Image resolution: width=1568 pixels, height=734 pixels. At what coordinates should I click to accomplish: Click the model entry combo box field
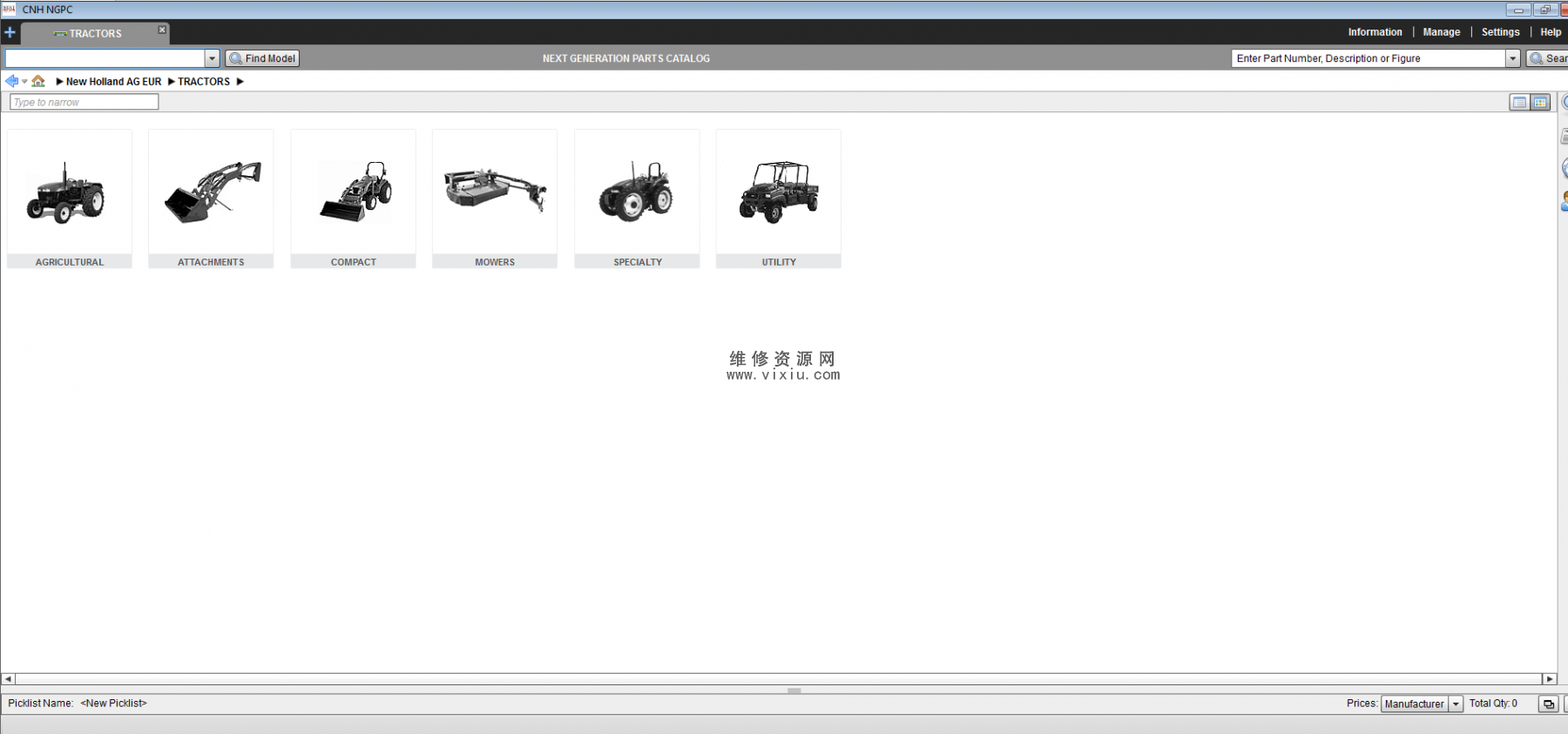(x=105, y=58)
